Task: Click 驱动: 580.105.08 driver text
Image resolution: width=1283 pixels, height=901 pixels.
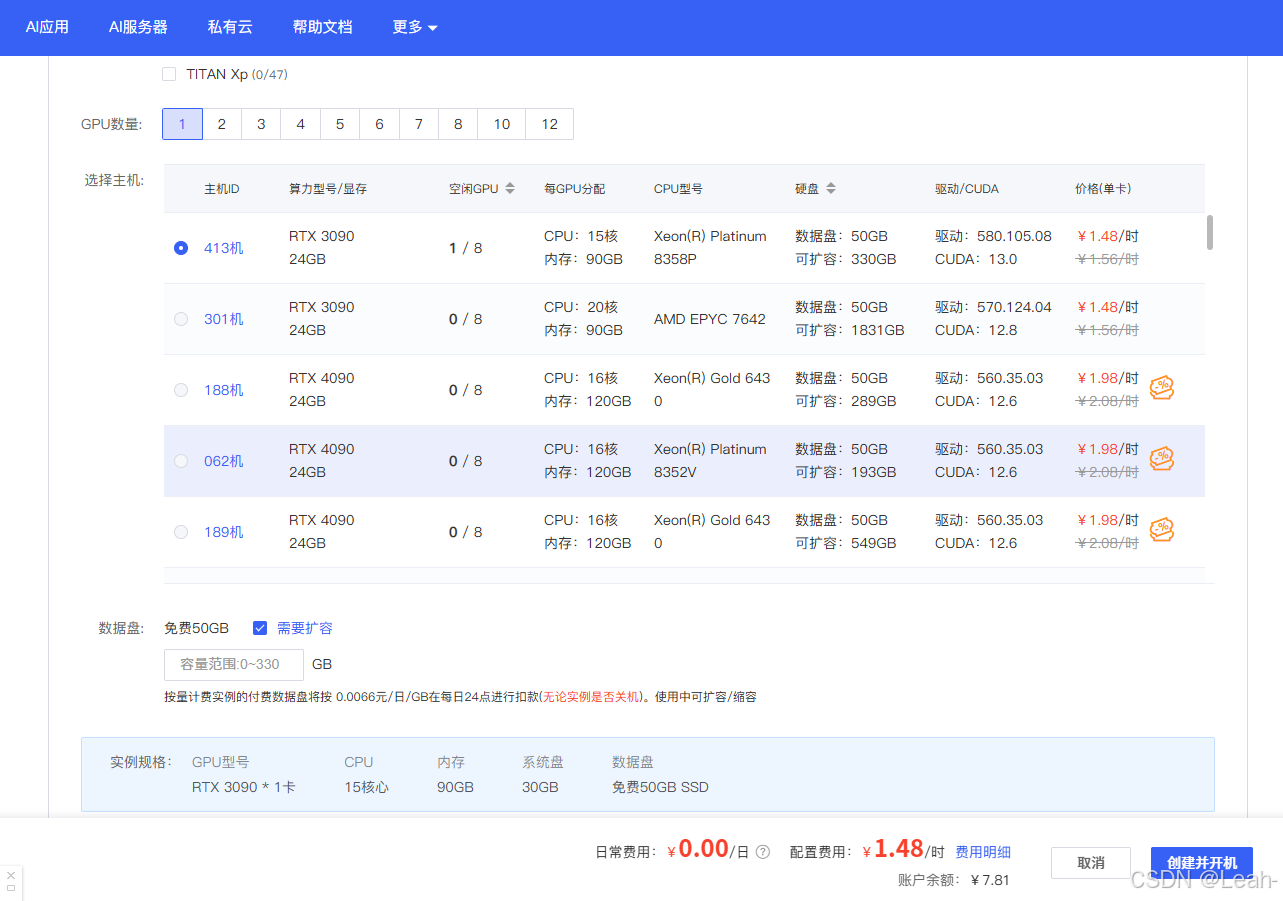Action: [x=994, y=236]
